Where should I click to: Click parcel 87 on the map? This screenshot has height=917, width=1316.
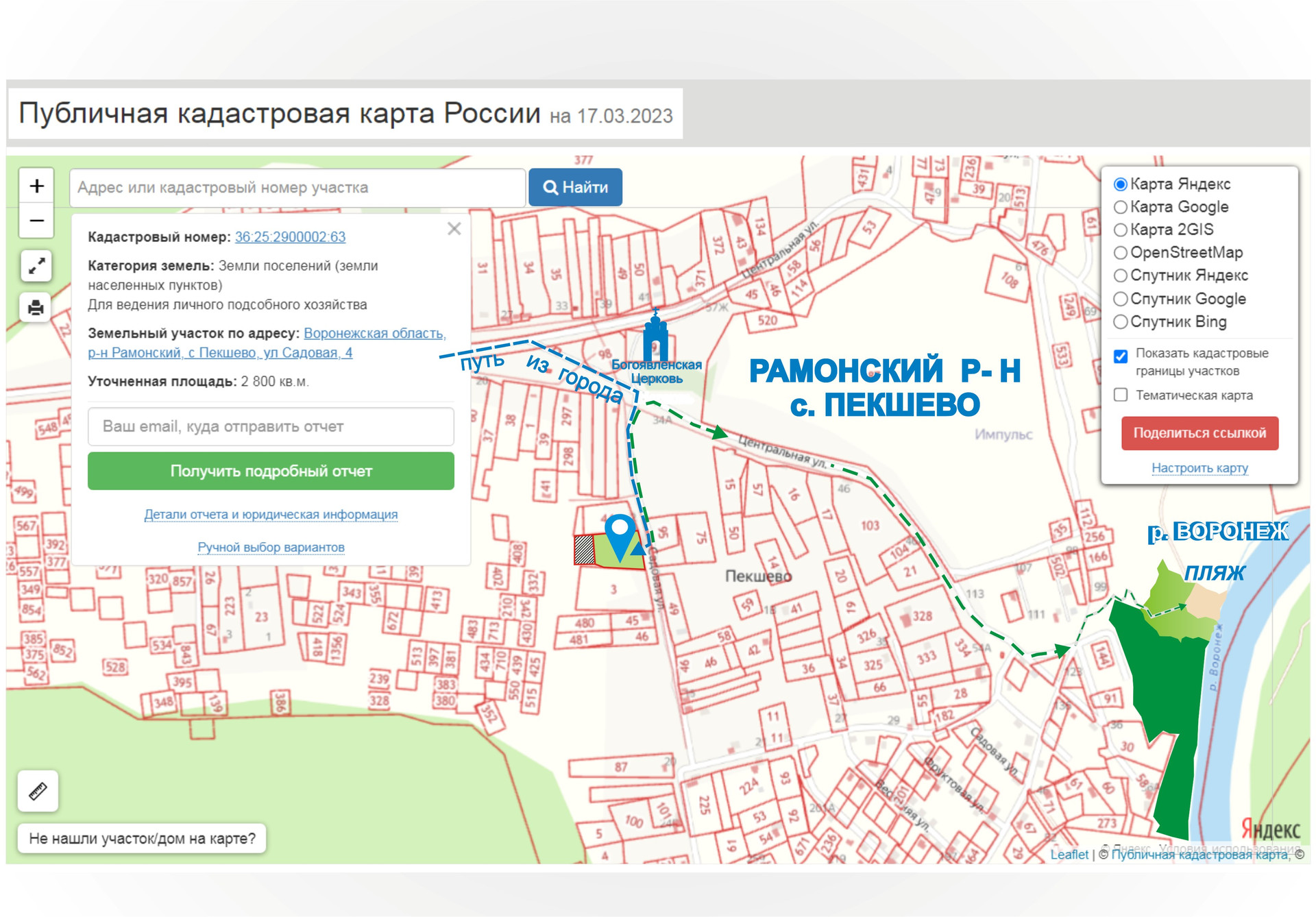click(x=620, y=766)
